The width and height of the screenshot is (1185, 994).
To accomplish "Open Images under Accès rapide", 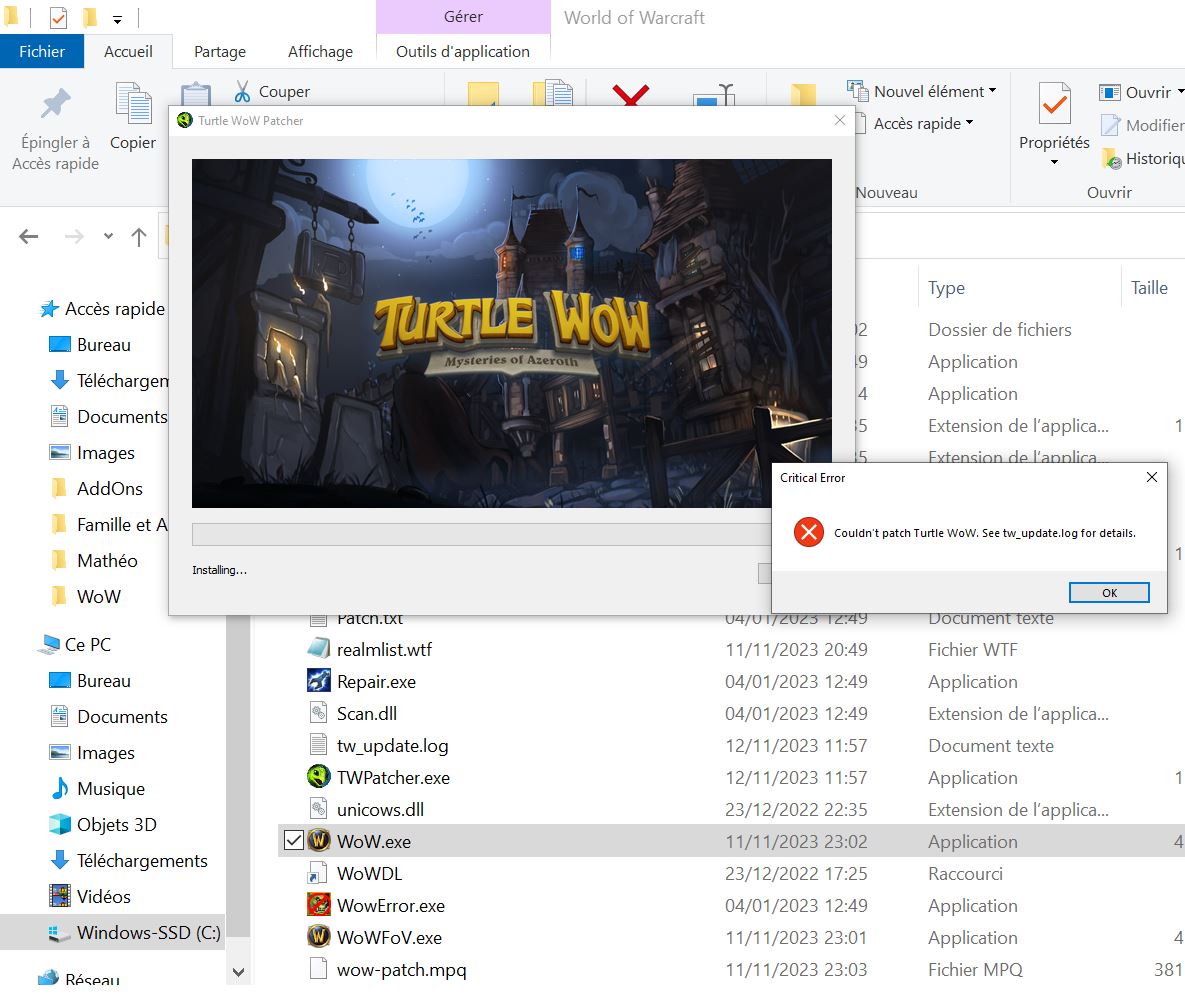I will point(106,453).
